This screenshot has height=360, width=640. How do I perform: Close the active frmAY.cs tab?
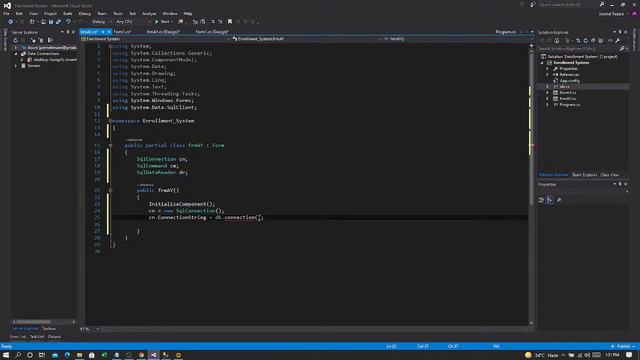[x=109, y=32]
